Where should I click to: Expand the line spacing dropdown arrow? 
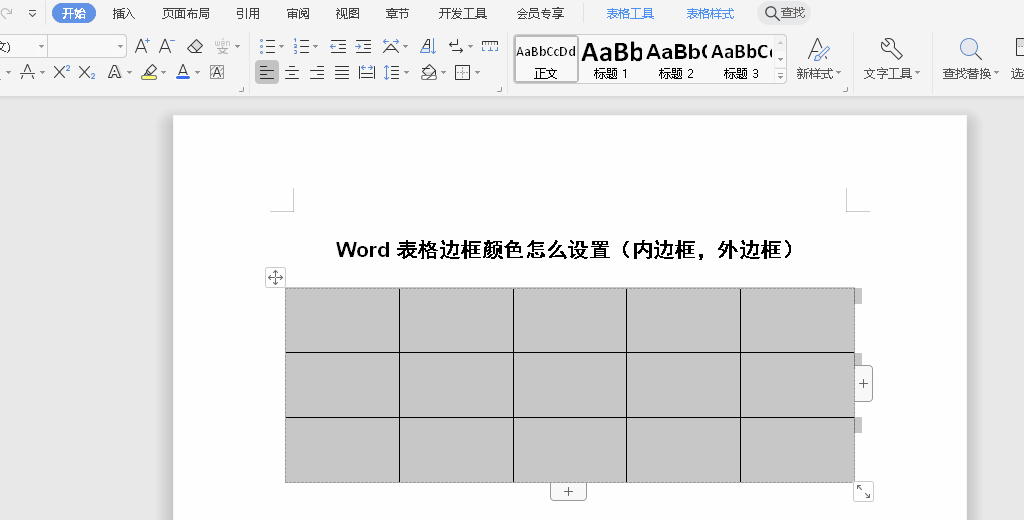[x=405, y=72]
